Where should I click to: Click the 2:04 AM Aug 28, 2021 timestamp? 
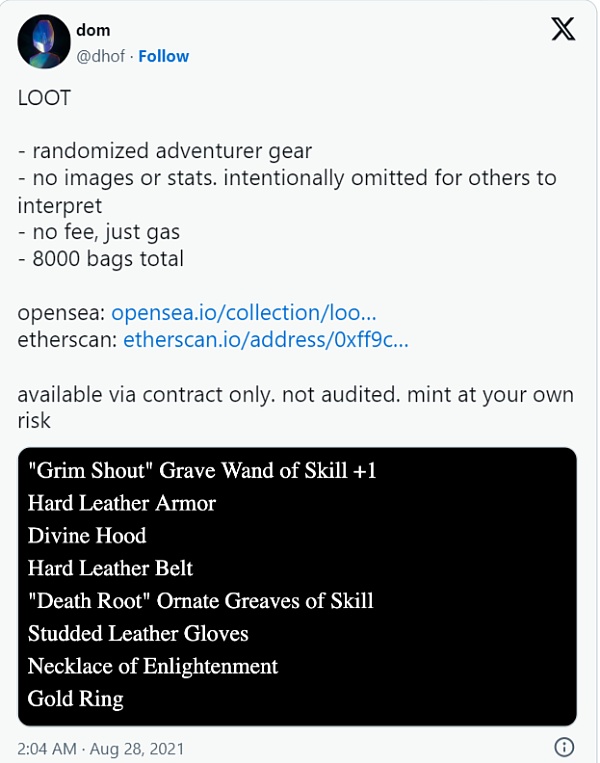tap(100, 747)
